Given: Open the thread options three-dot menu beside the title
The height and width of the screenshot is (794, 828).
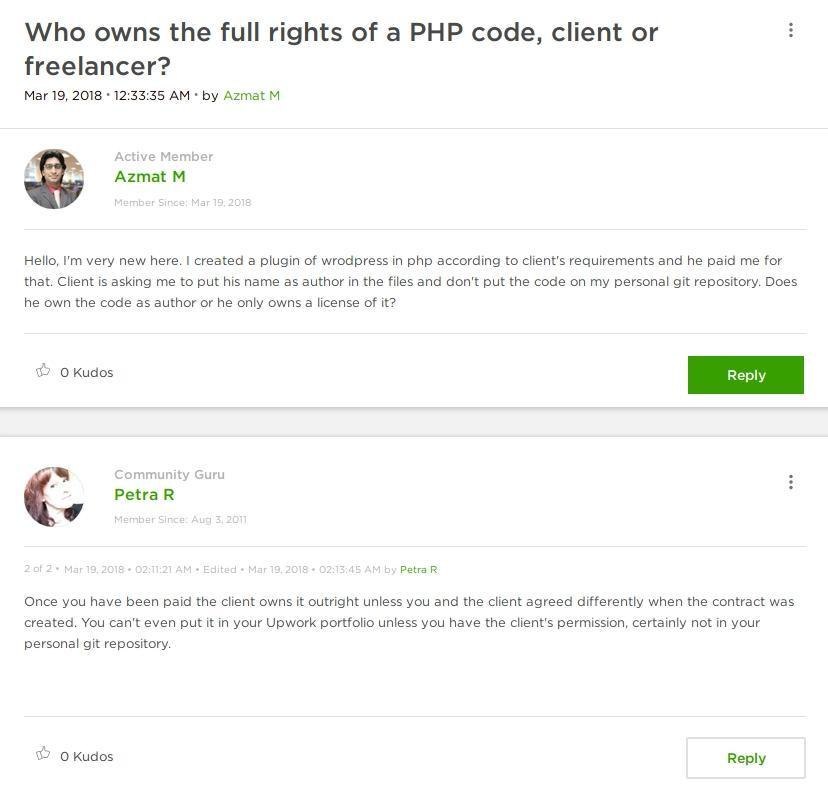Looking at the screenshot, I should [790, 31].
